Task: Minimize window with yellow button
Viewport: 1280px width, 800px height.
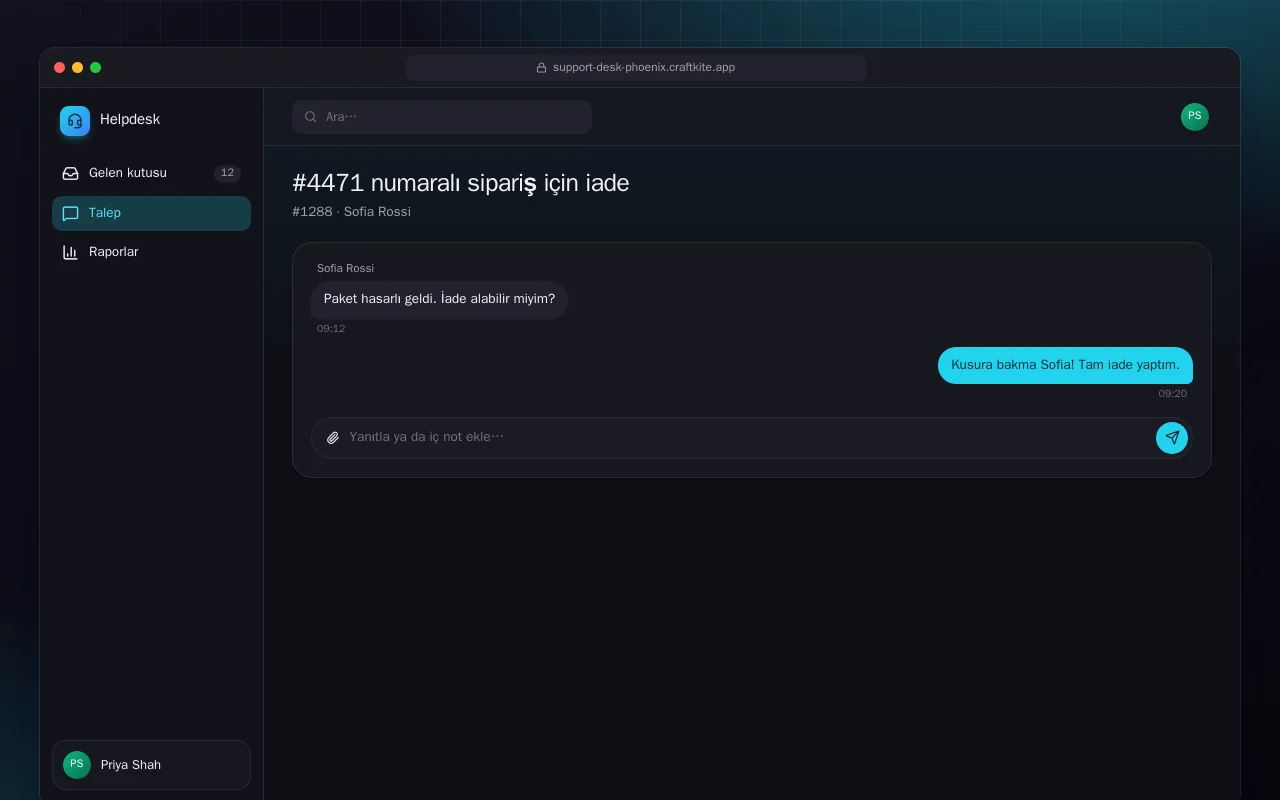Action: [77, 68]
